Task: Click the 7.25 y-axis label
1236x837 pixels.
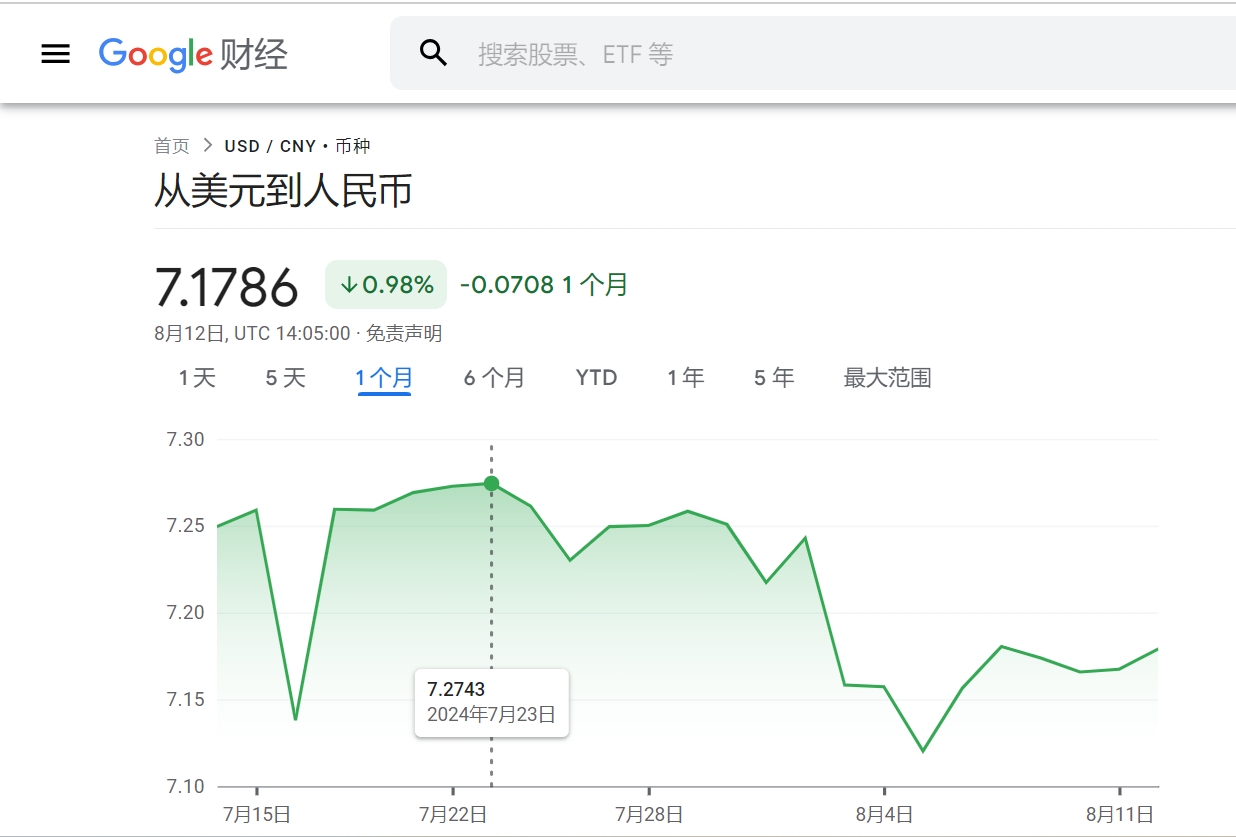Action: (x=185, y=526)
